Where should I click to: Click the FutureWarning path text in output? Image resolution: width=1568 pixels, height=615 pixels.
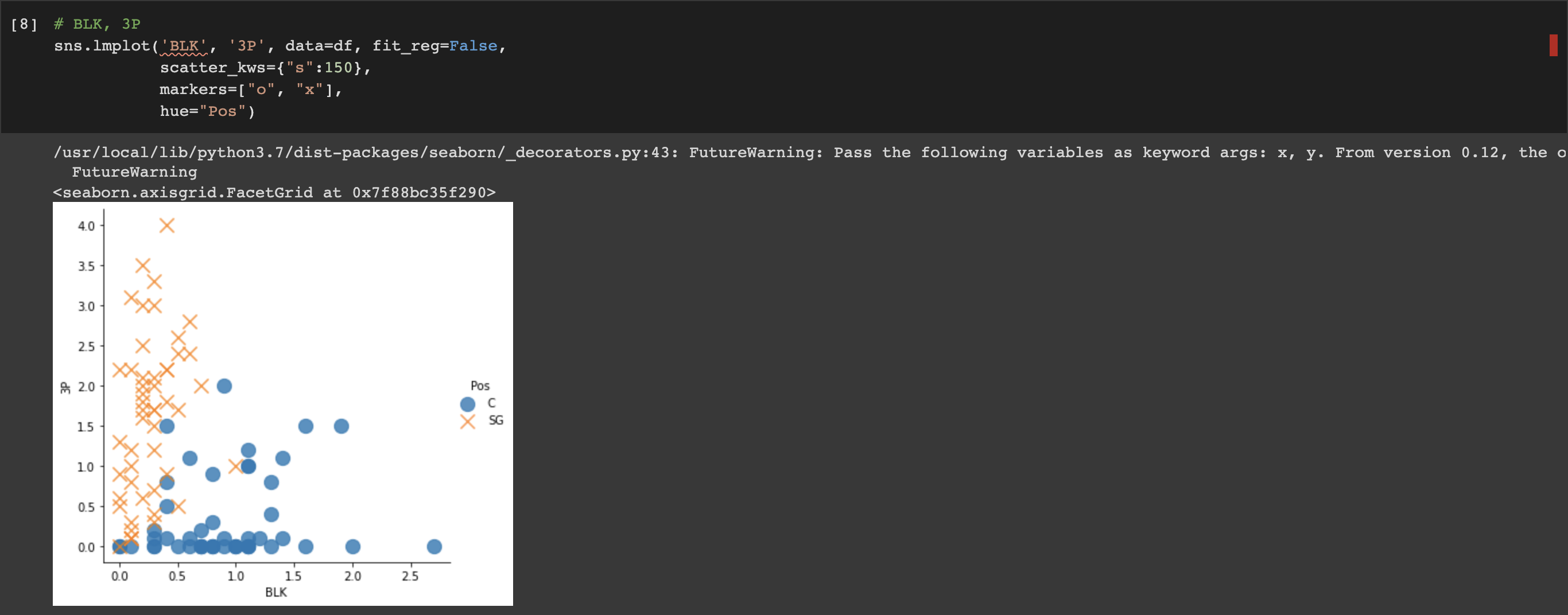pyautogui.click(x=810, y=153)
